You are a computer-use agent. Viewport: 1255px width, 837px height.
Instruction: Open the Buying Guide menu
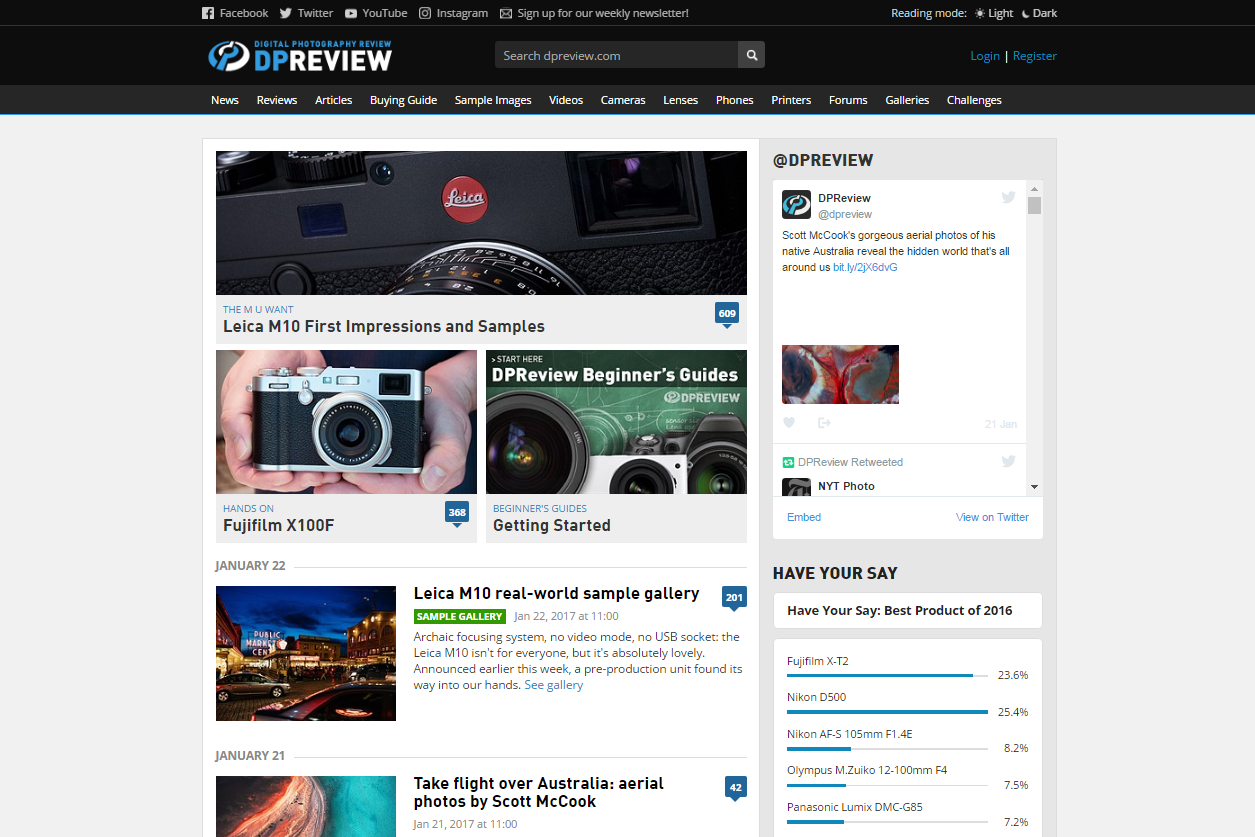pyautogui.click(x=404, y=100)
